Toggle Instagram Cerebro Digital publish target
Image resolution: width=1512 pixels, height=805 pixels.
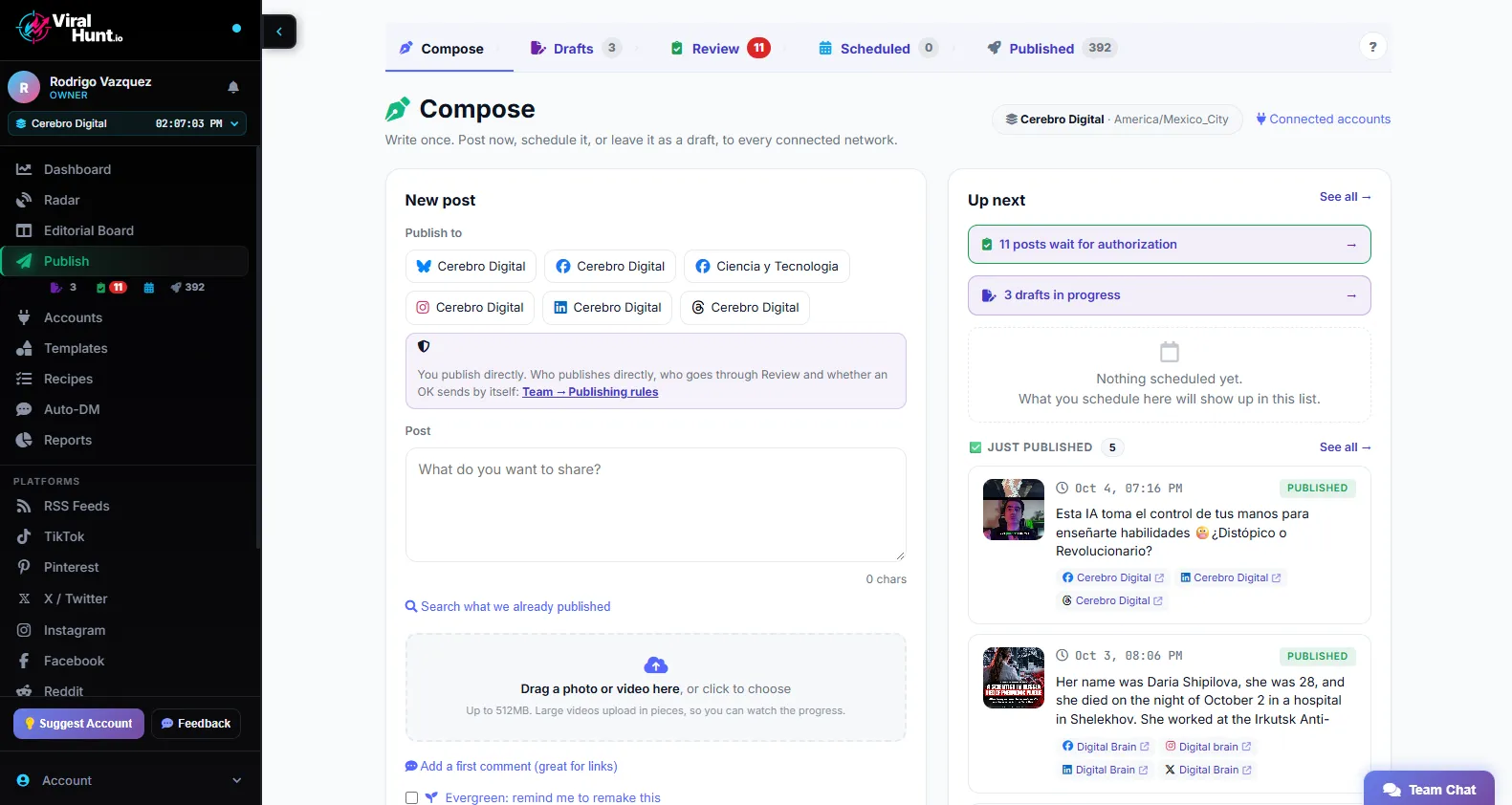470,308
